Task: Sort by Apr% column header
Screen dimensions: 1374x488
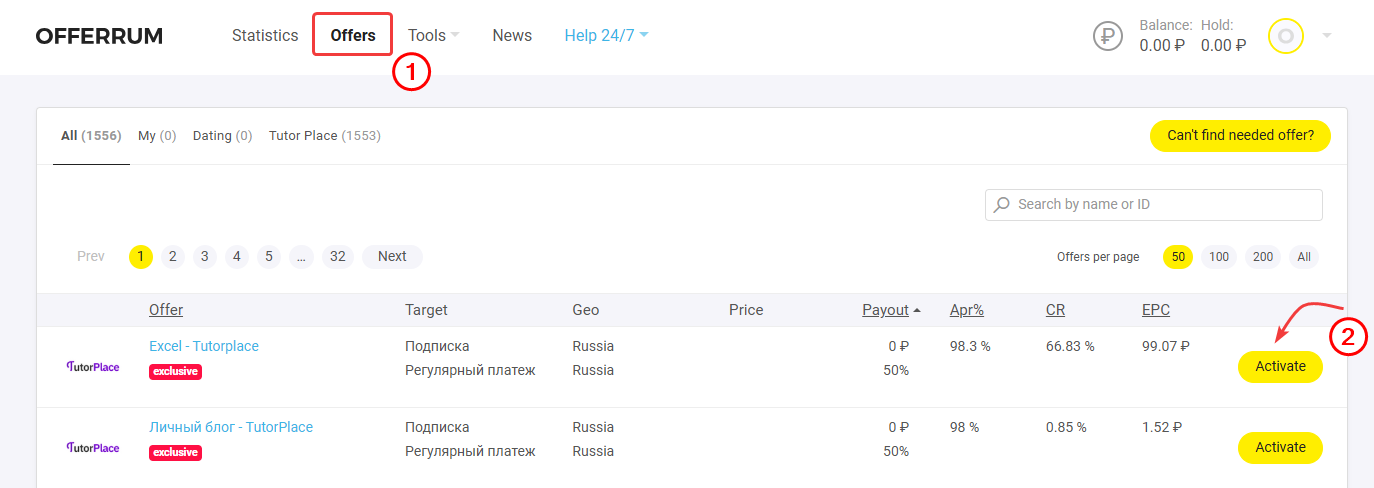Action: [x=967, y=310]
